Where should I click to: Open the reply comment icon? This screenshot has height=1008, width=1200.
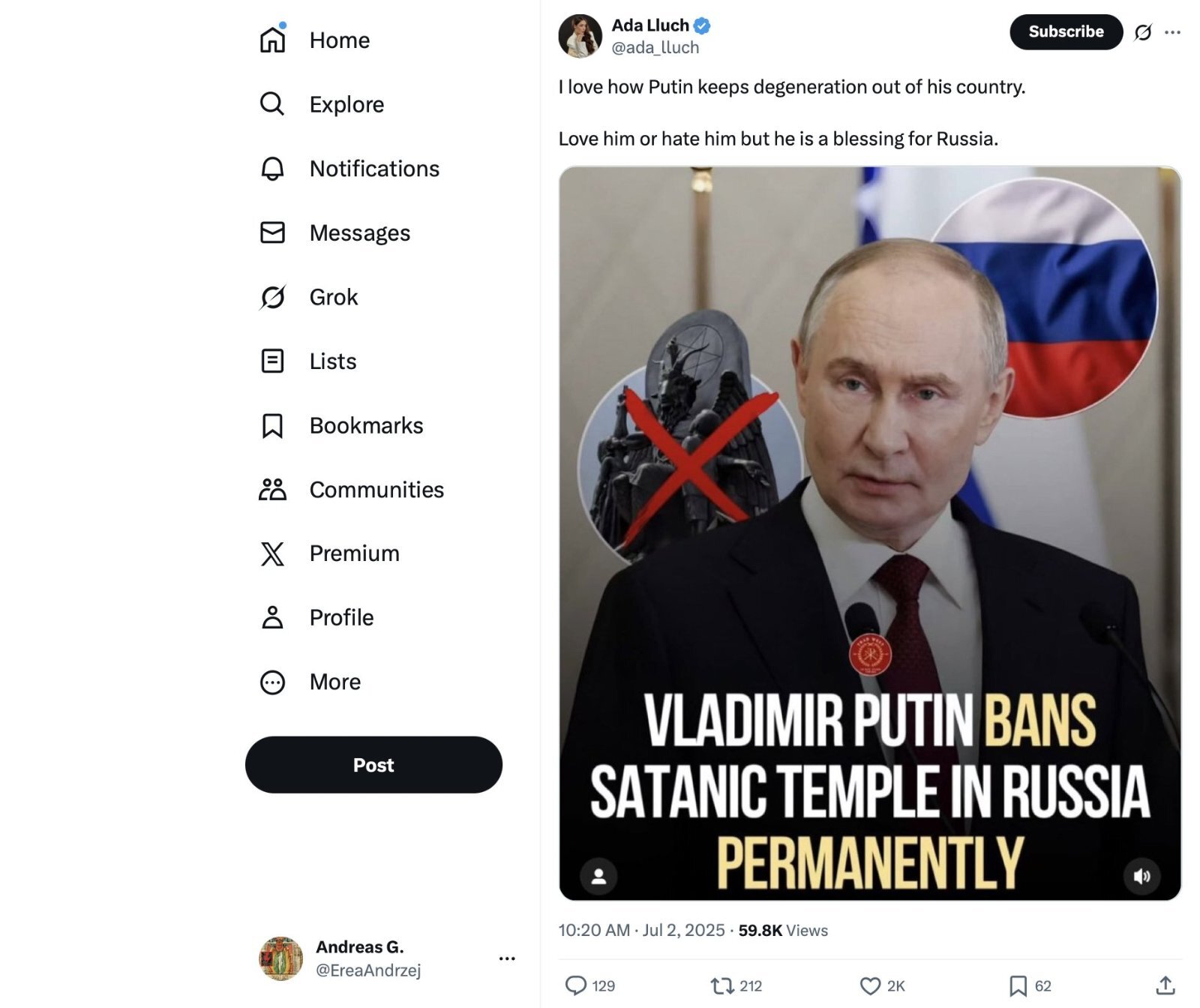click(575, 985)
